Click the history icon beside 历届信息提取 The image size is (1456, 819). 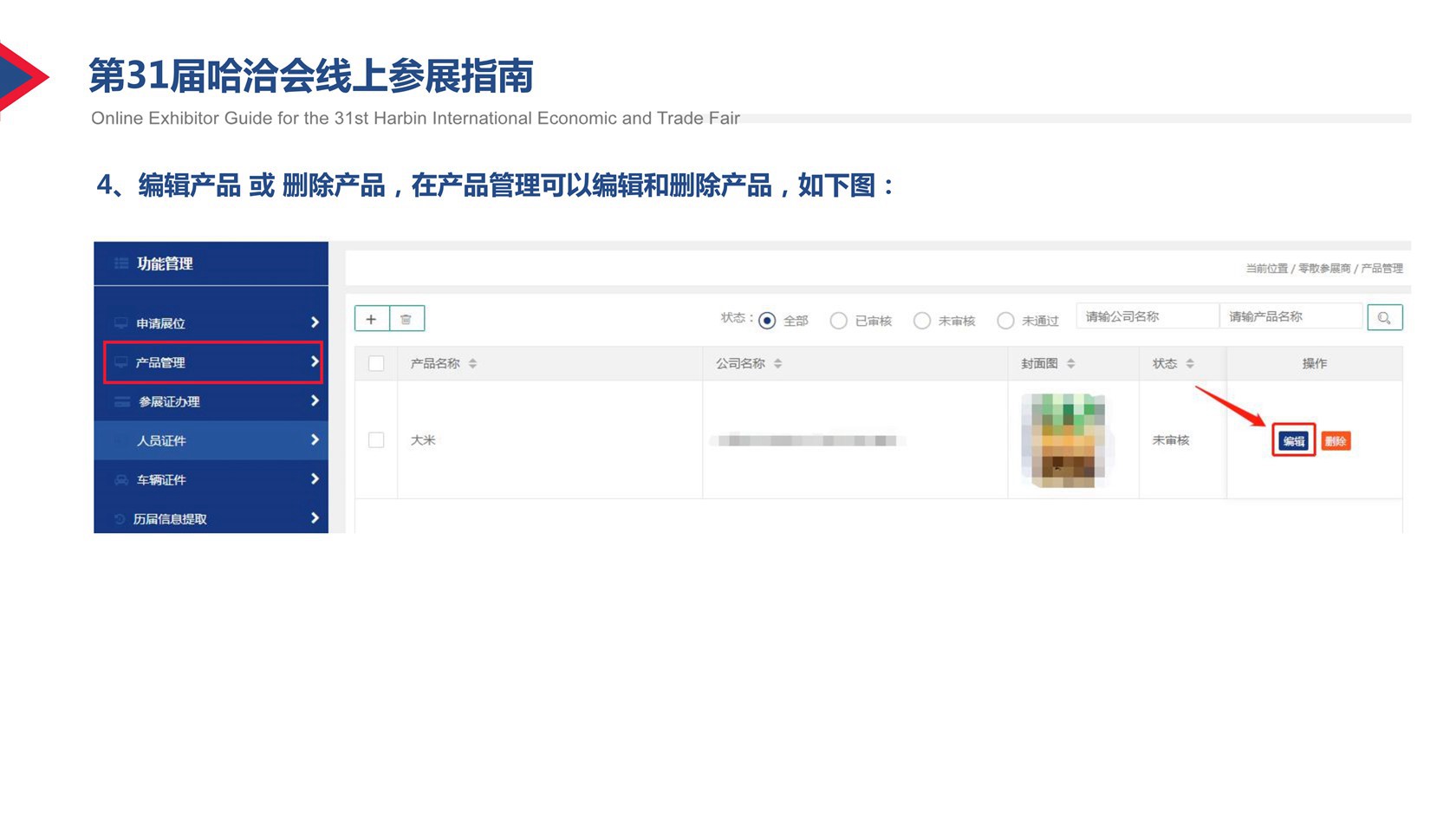pos(120,519)
